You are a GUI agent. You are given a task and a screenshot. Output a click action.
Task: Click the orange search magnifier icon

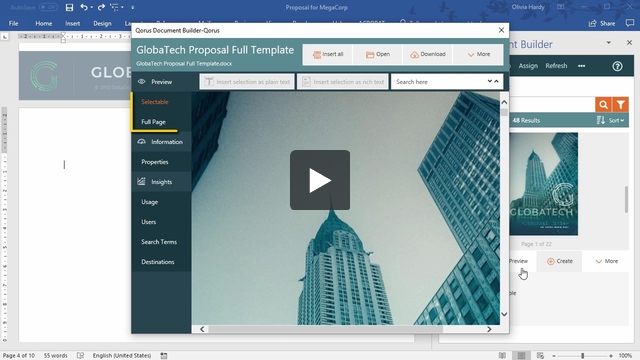tap(603, 105)
